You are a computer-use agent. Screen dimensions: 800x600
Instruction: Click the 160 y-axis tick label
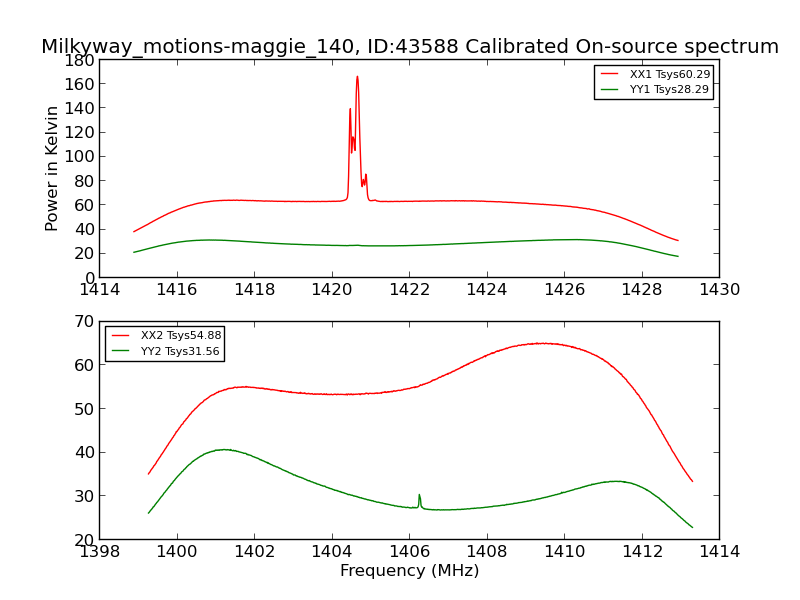(79, 84)
